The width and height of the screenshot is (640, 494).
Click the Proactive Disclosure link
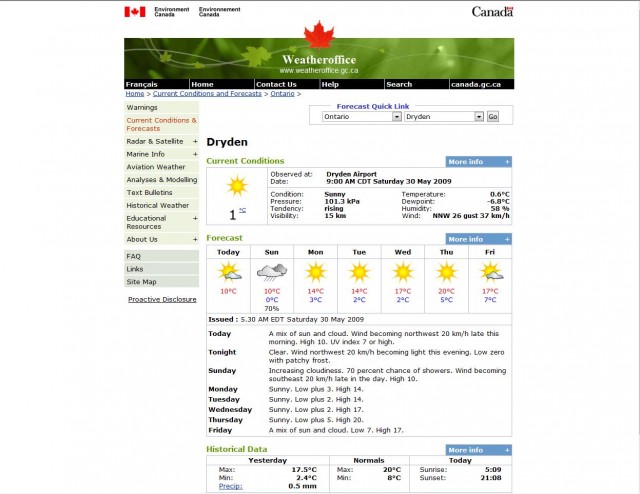[162, 299]
